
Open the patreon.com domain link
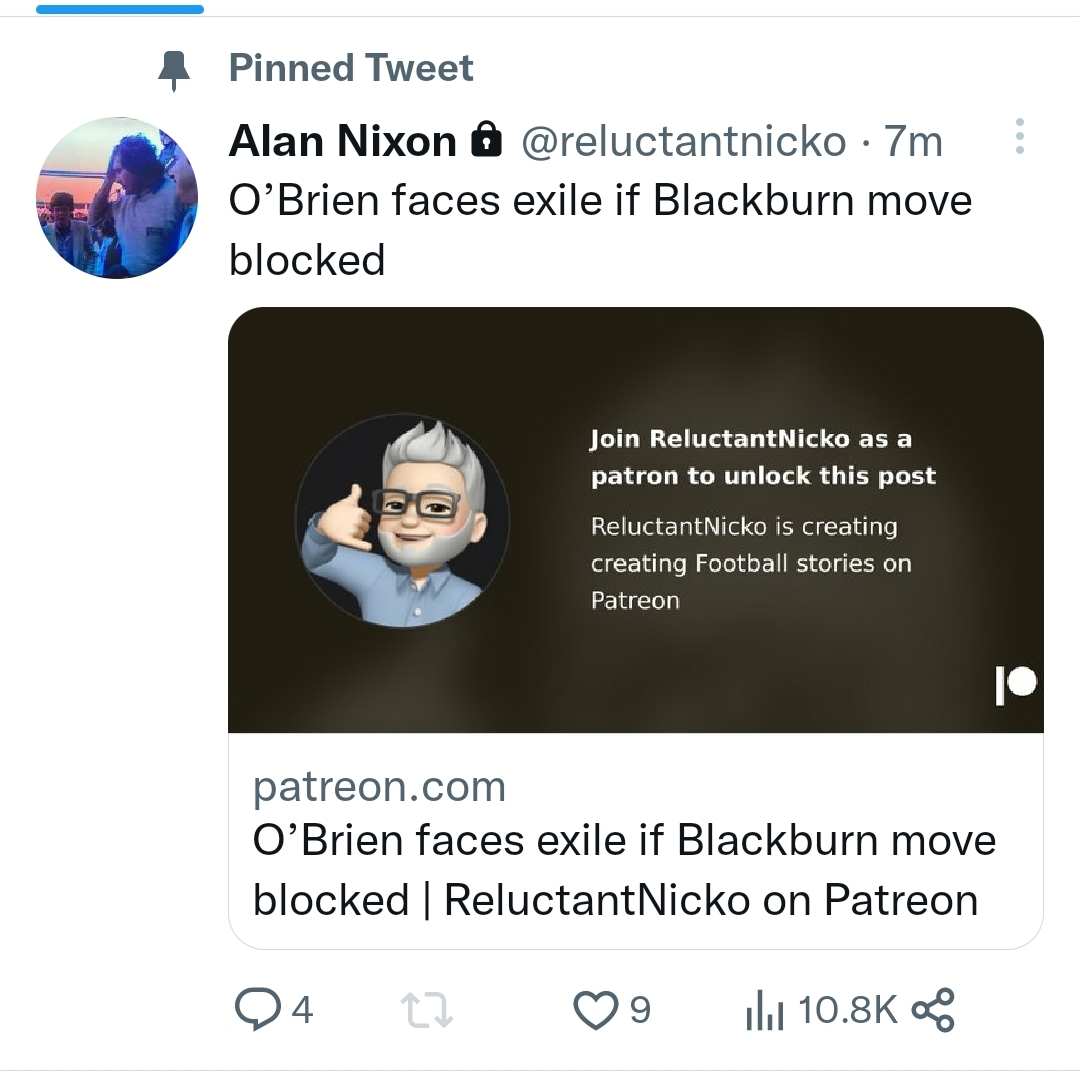pos(379,787)
